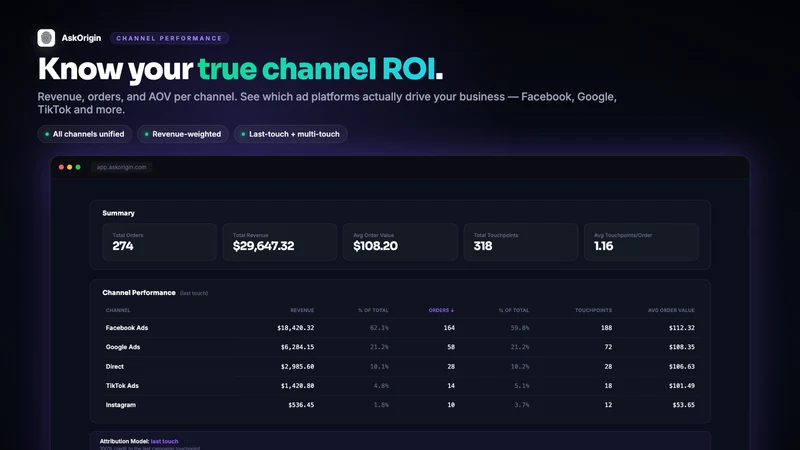Click the red window close dot
The width and height of the screenshot is (800, 450).
pyautogui.click(x=61, y=167)
